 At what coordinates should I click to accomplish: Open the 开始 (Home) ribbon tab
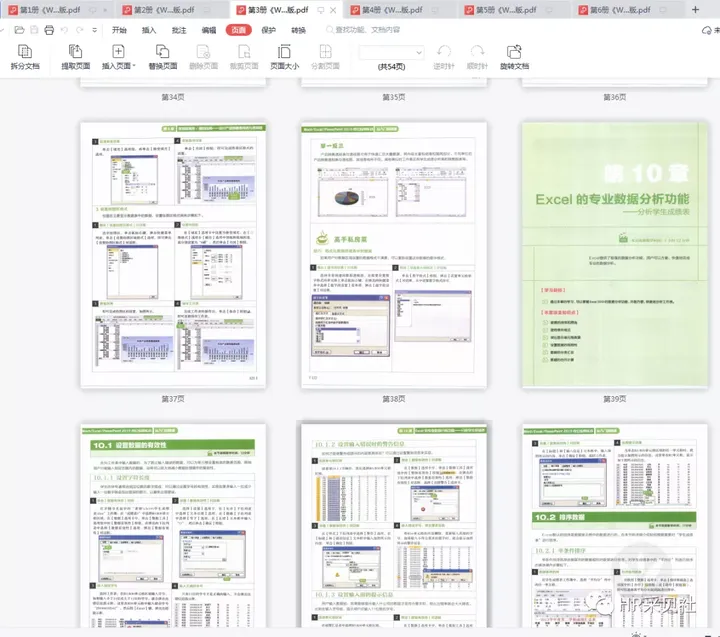coord(119,30)
